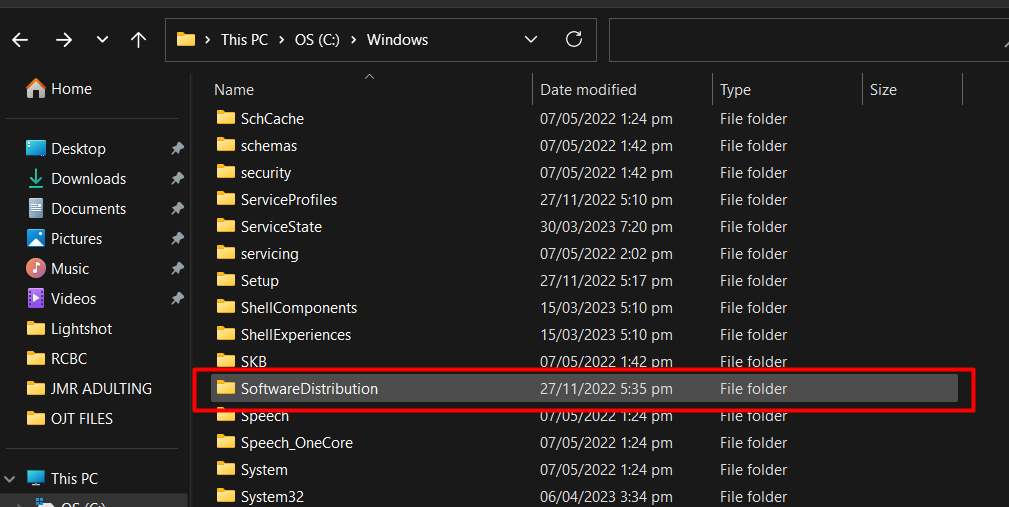Click the Videos film icon in sidebar

click(x=35, y=299)
